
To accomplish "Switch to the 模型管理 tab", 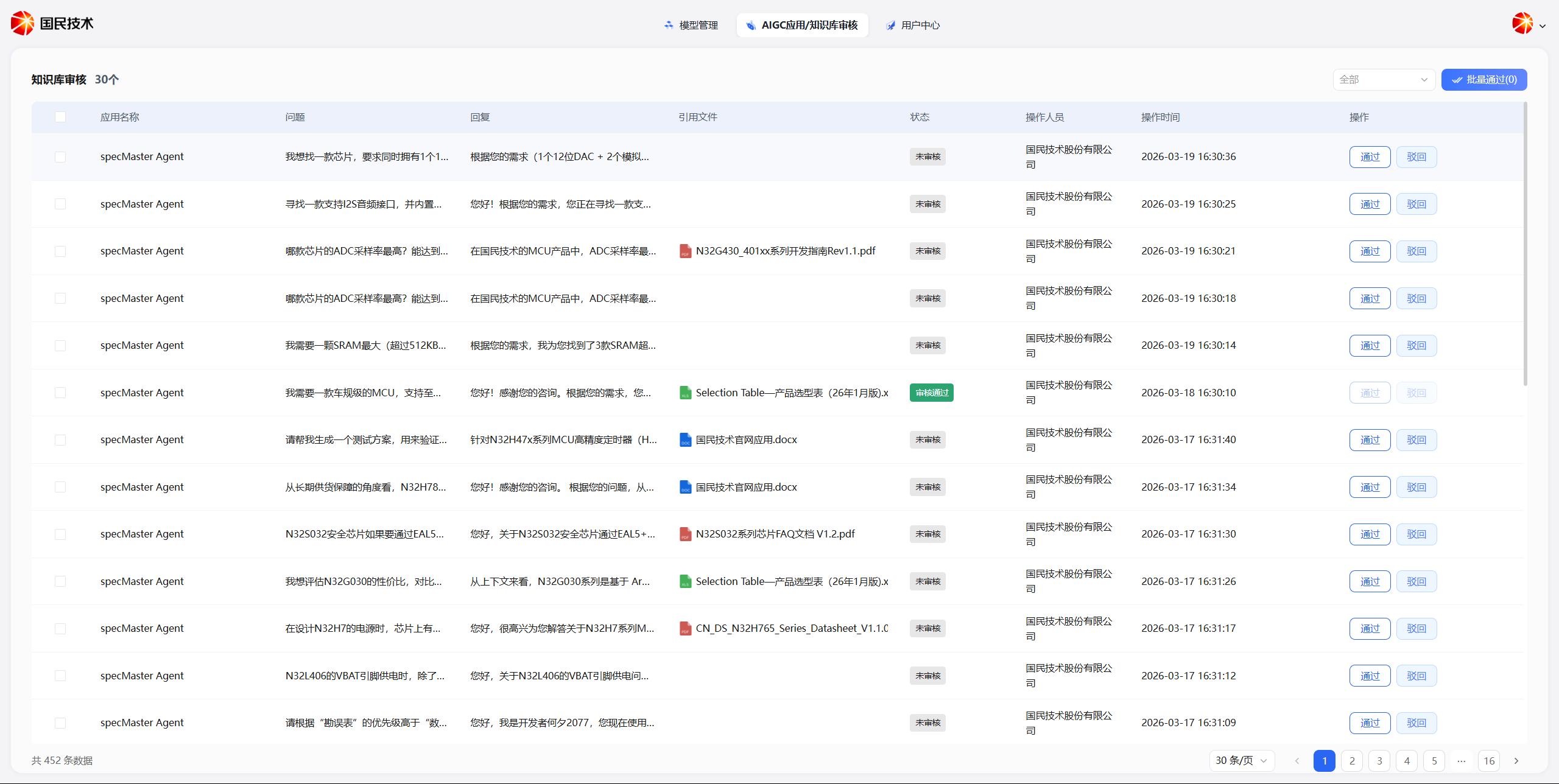I will coord(691,25).
